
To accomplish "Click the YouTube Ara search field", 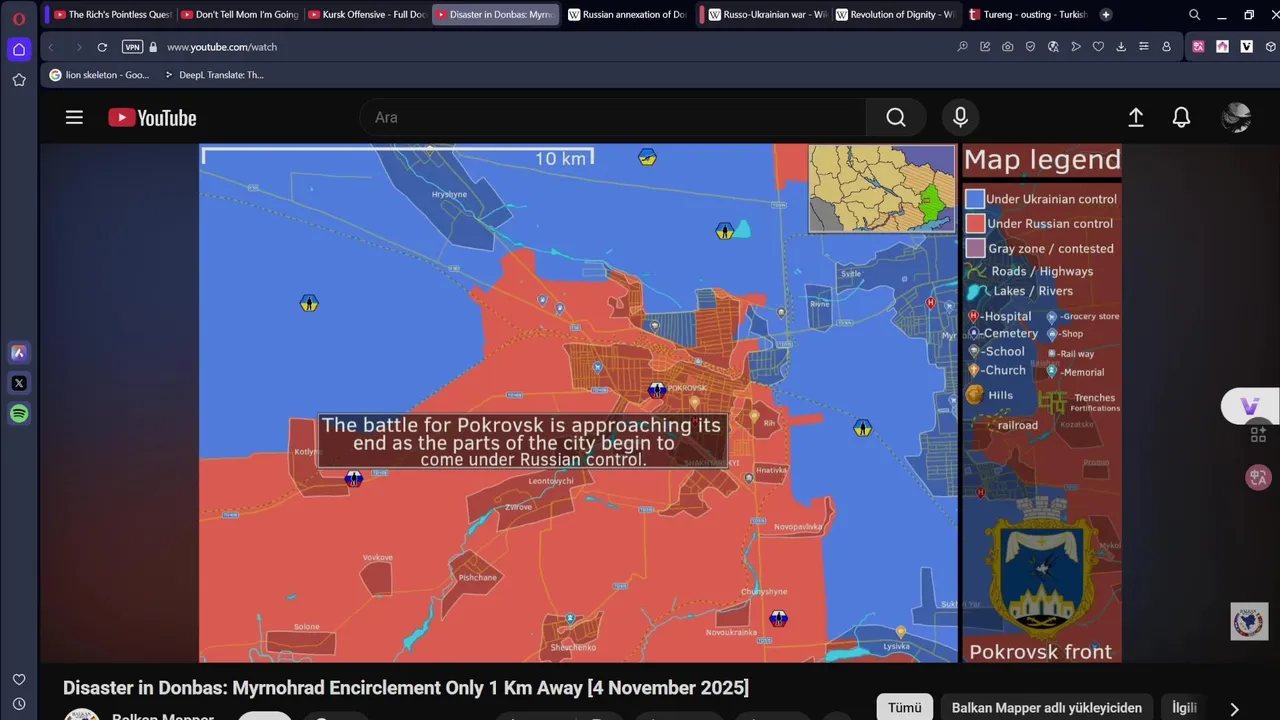I will click(613, 118).
